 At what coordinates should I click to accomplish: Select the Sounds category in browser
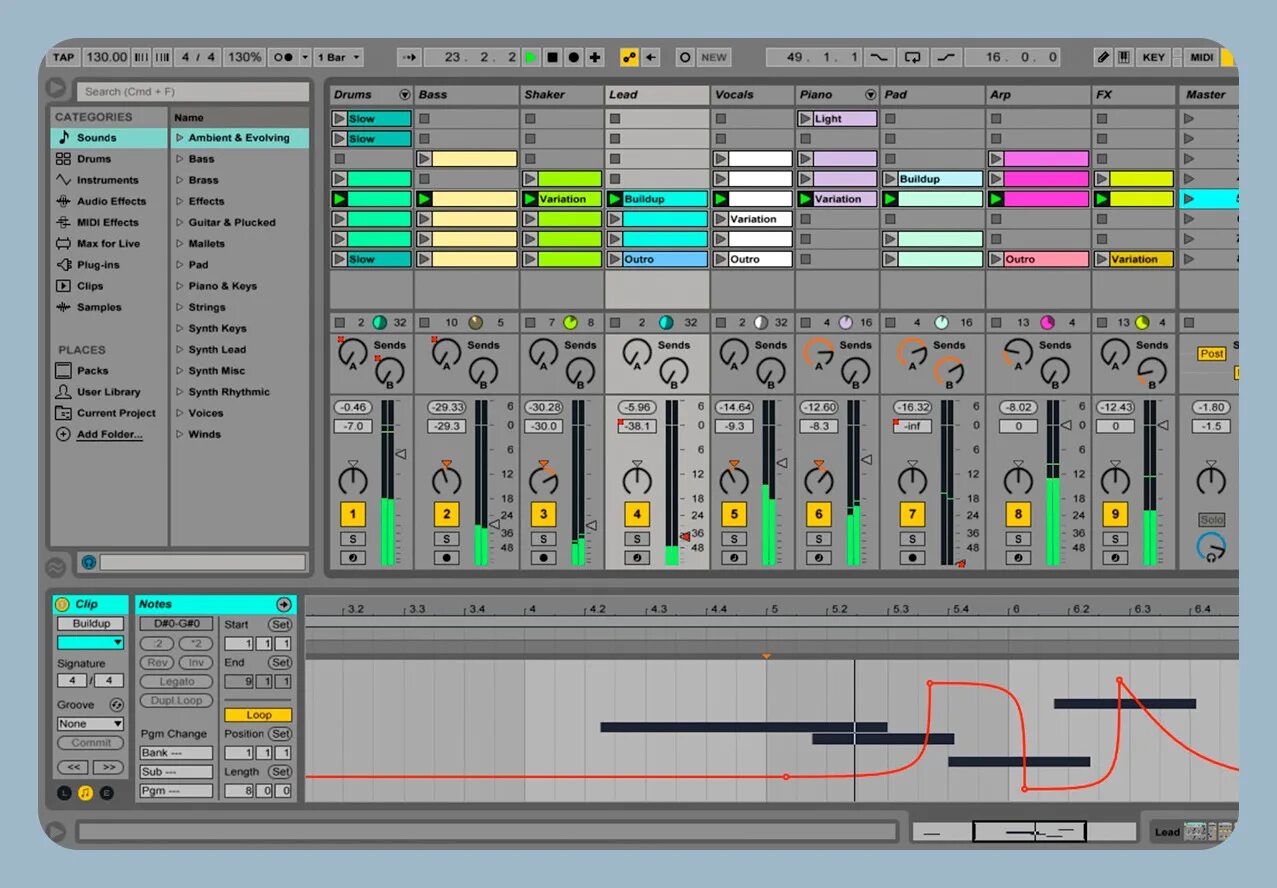point(109,138)
